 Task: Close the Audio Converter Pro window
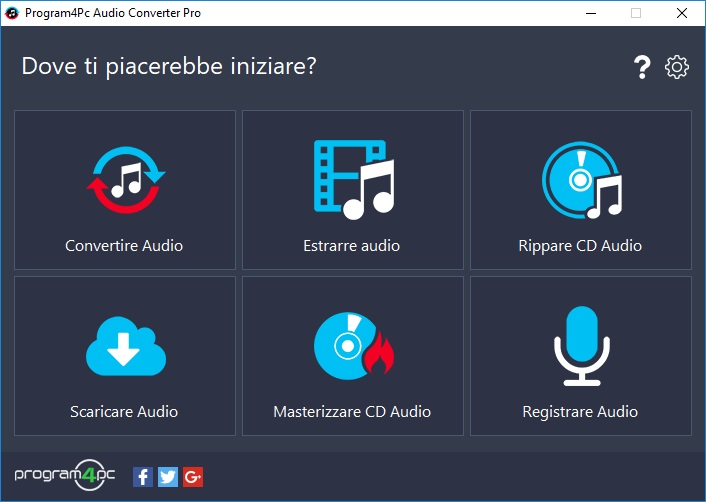682,13
